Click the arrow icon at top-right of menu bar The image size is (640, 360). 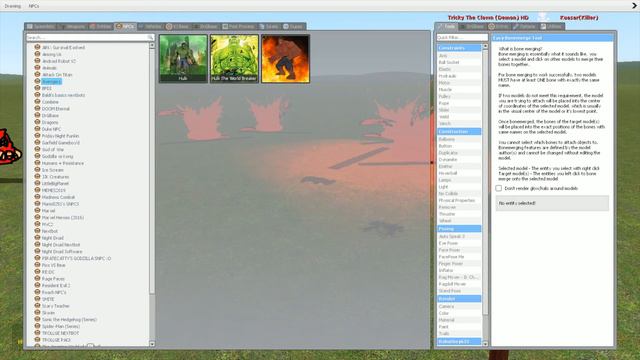point(635,6)
